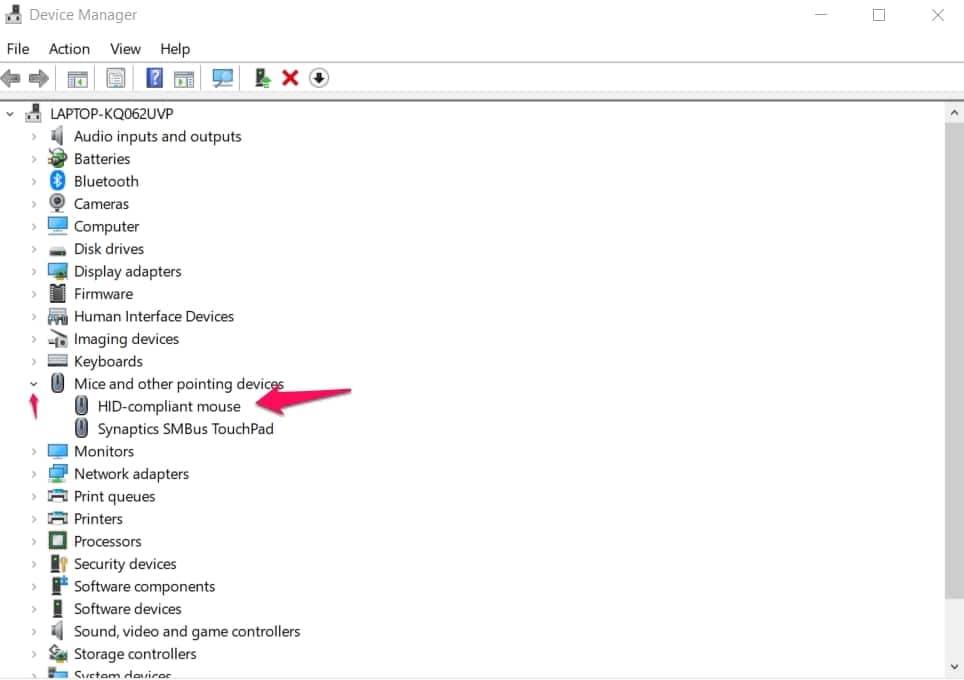Click the scrollbar down arrow
This screenshot has width=964, height=680.
[954, 666]
